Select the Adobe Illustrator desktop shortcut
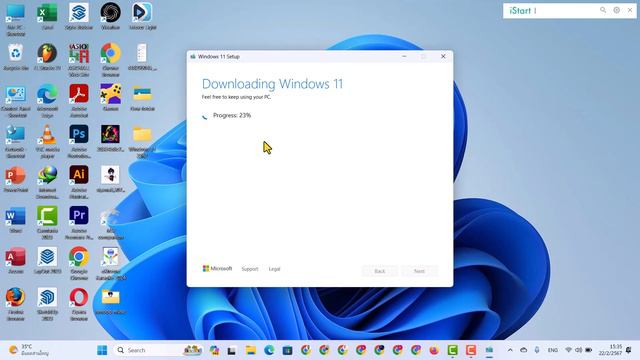This screenshot has width=640, height=360. (79, 182)
